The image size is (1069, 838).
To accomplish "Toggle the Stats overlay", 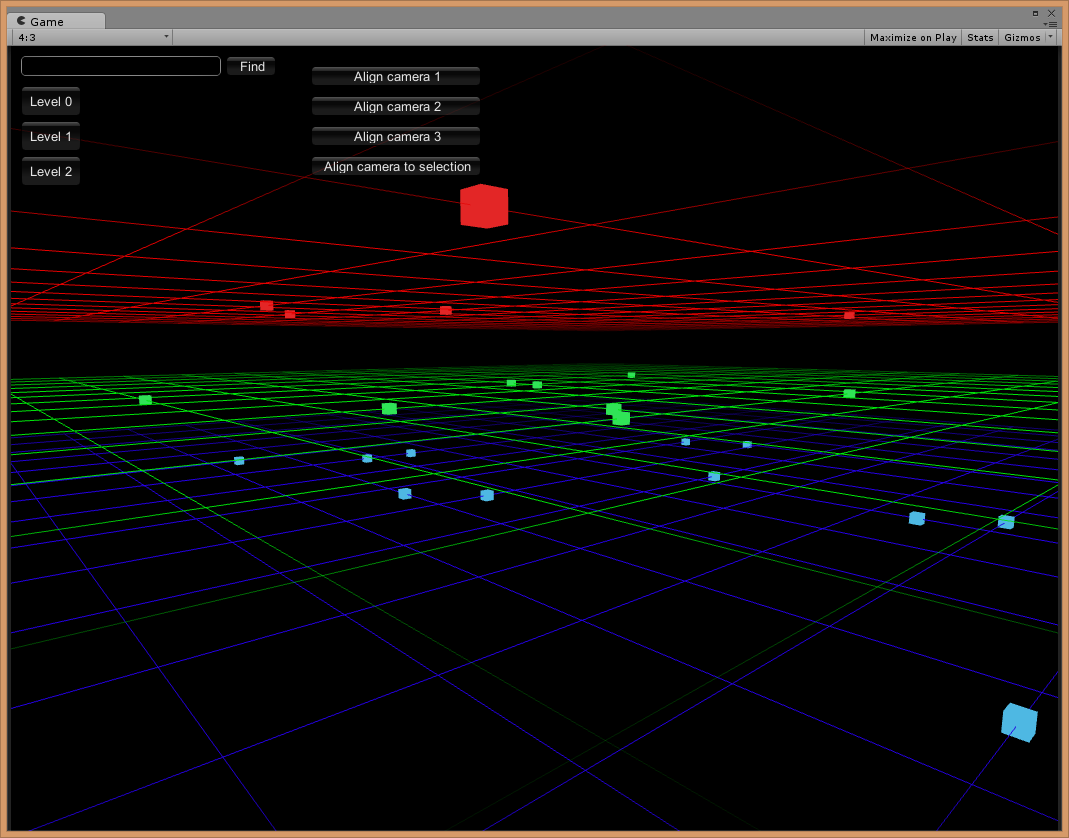I will click(x=980, y=37).
